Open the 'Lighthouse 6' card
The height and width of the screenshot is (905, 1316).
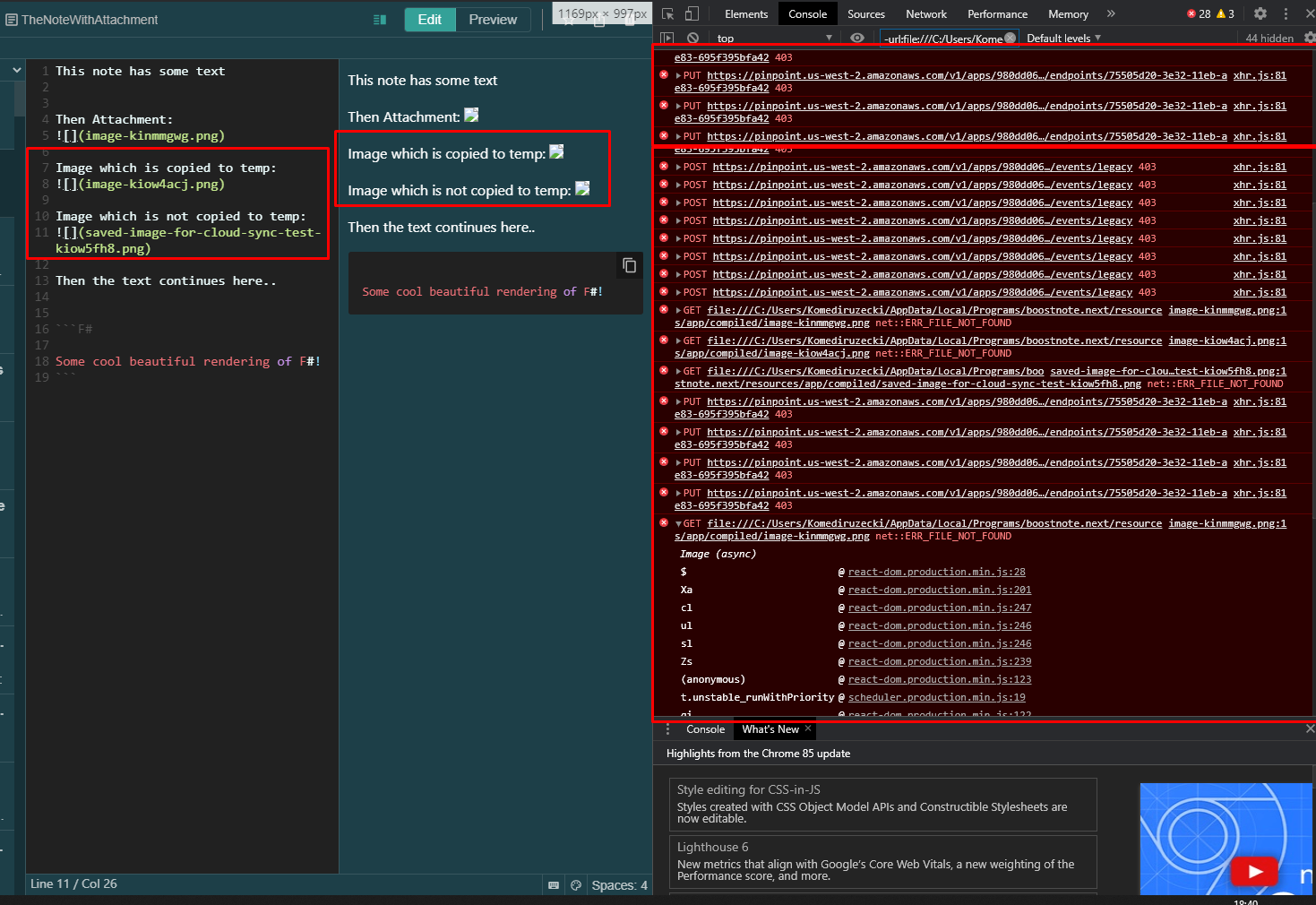click(x=883, y=862)
